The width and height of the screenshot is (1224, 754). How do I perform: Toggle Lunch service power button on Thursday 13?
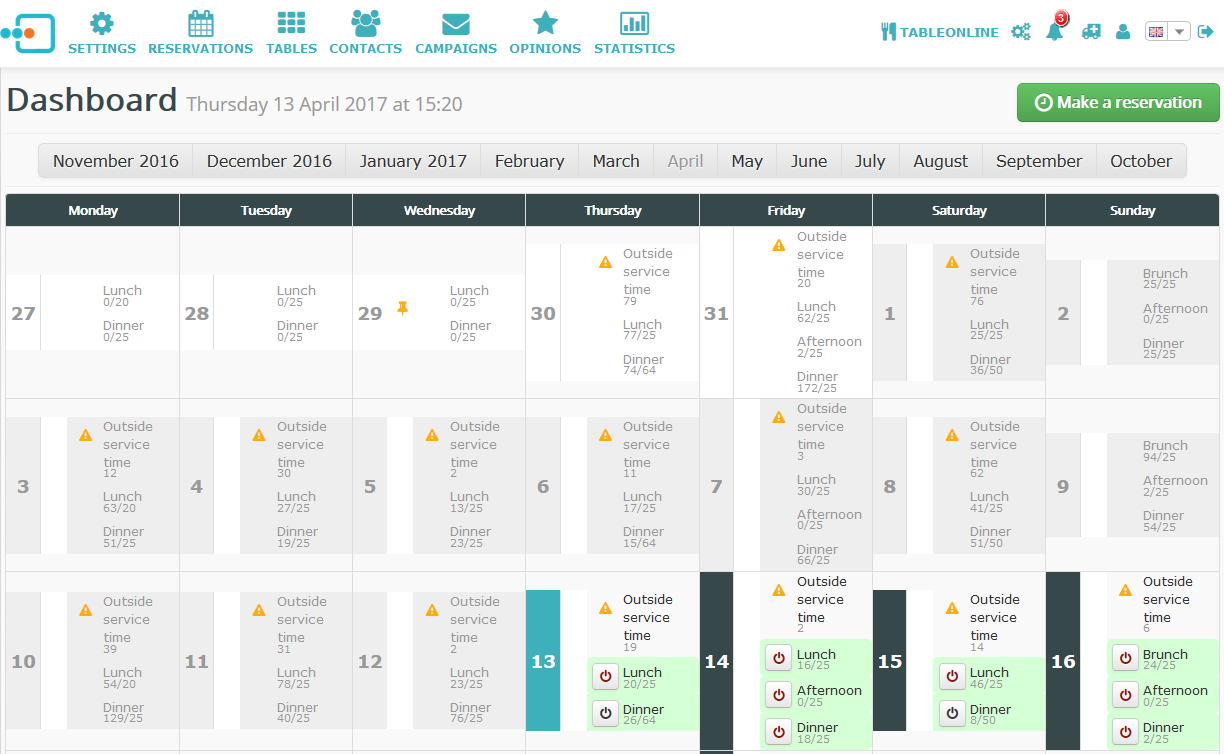coord(605,677)
